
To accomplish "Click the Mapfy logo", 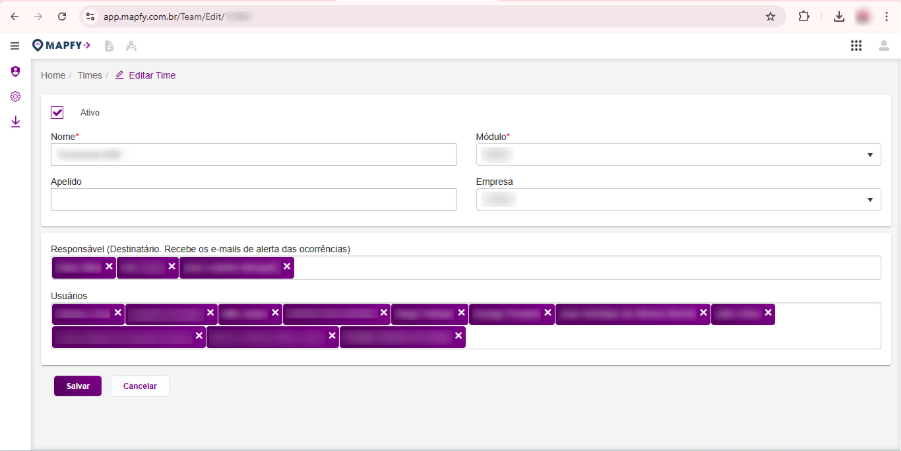I will point(61,45).
